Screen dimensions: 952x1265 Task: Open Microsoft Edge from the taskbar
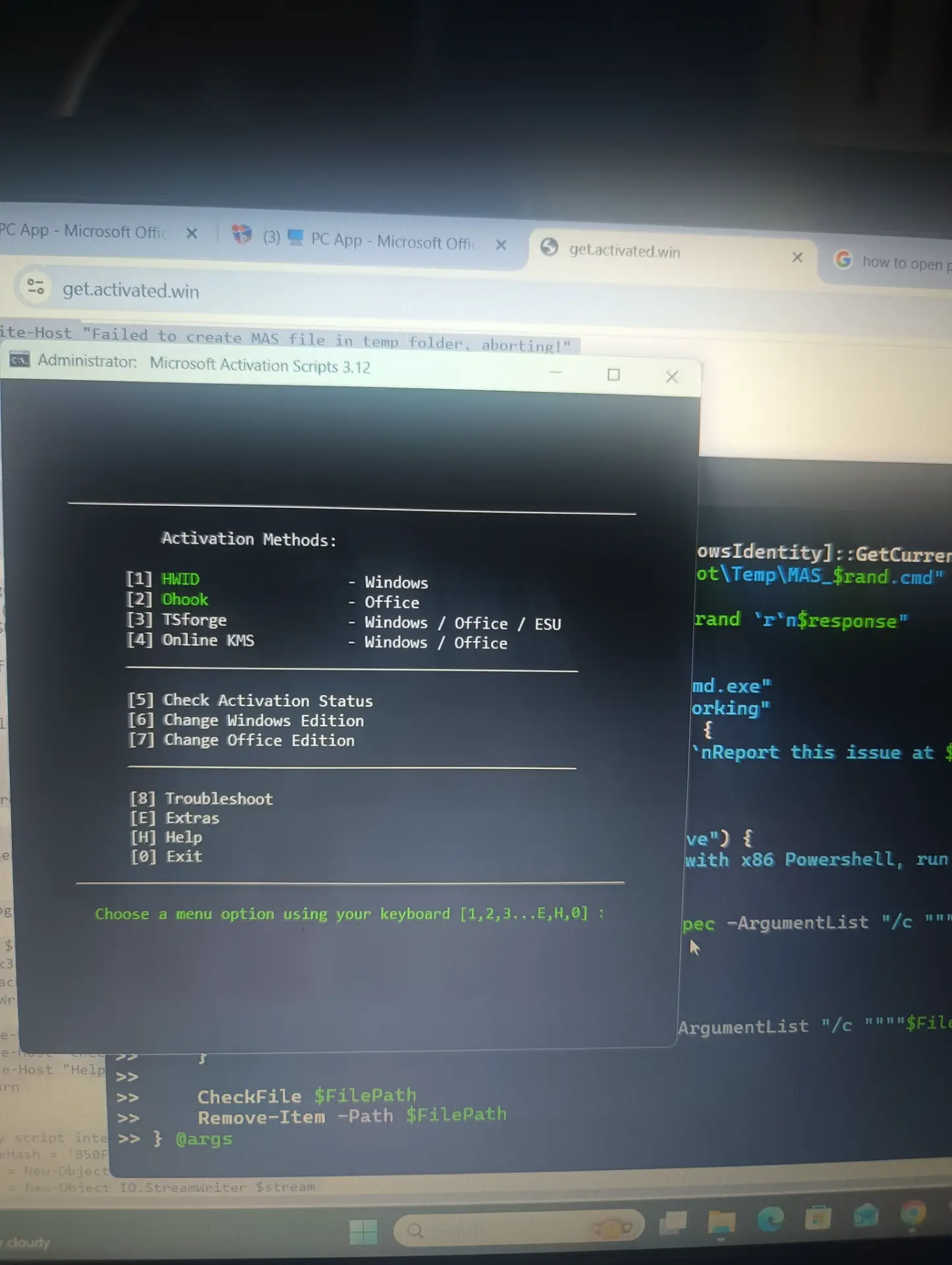point(770,1219)
